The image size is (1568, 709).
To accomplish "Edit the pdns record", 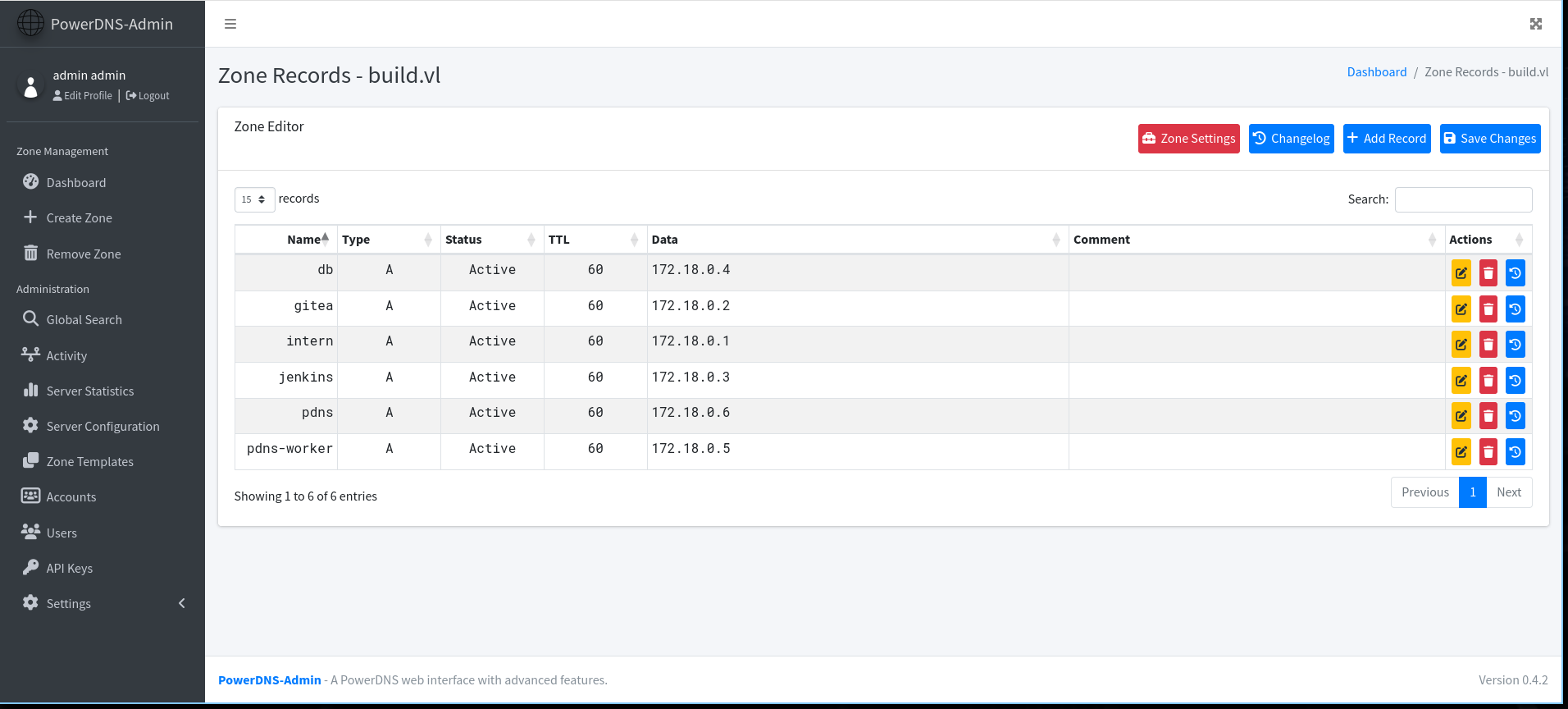I will [1461, 416].
